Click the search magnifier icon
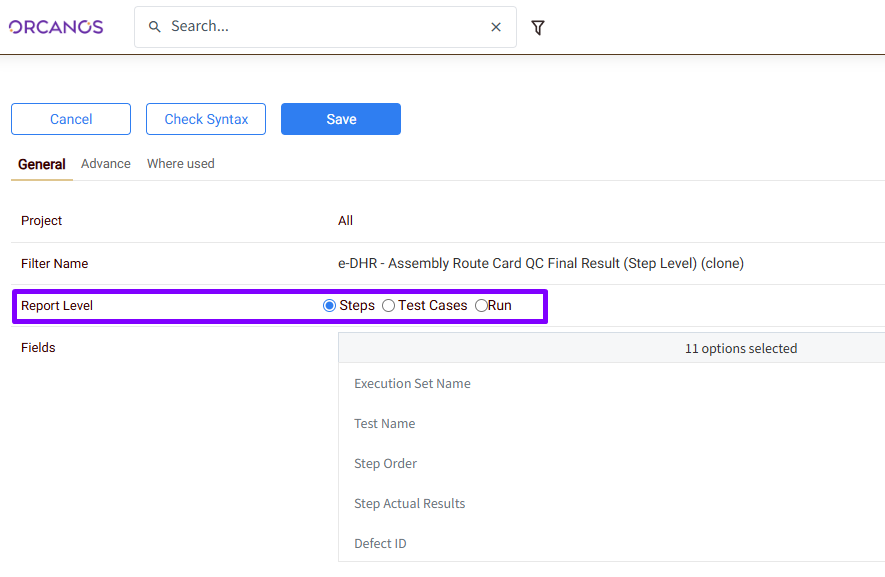The height and width of the screenshot is (577, 885). 155,27
